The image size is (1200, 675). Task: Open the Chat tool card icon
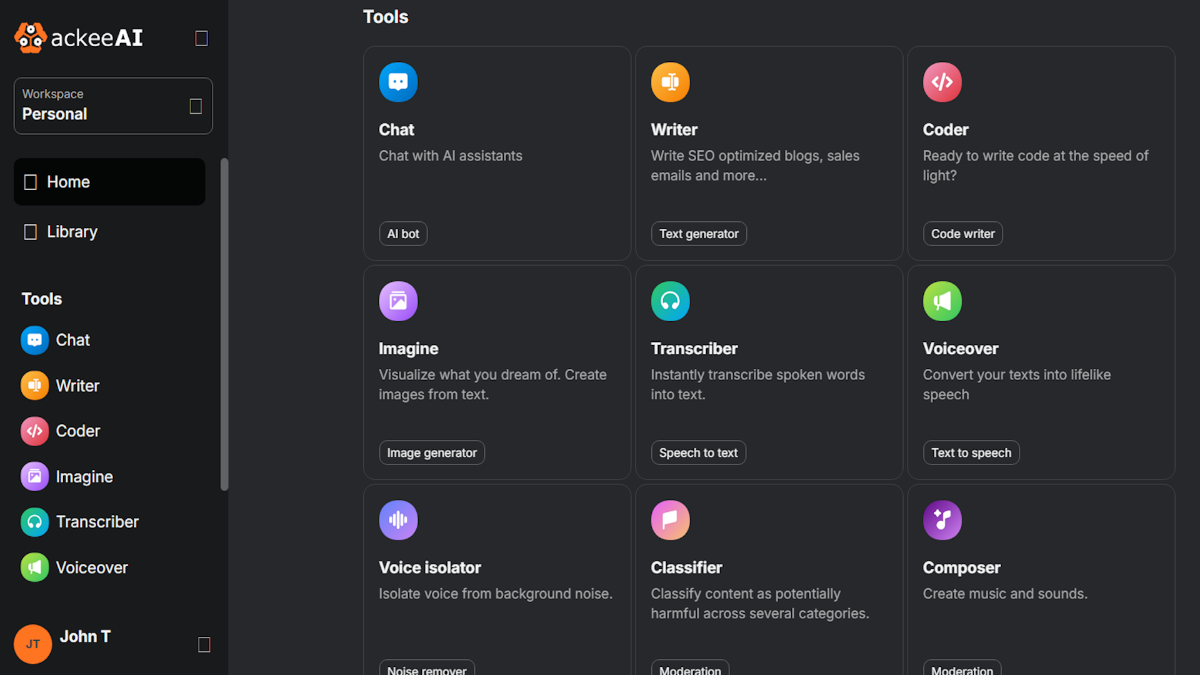[398, 82]
